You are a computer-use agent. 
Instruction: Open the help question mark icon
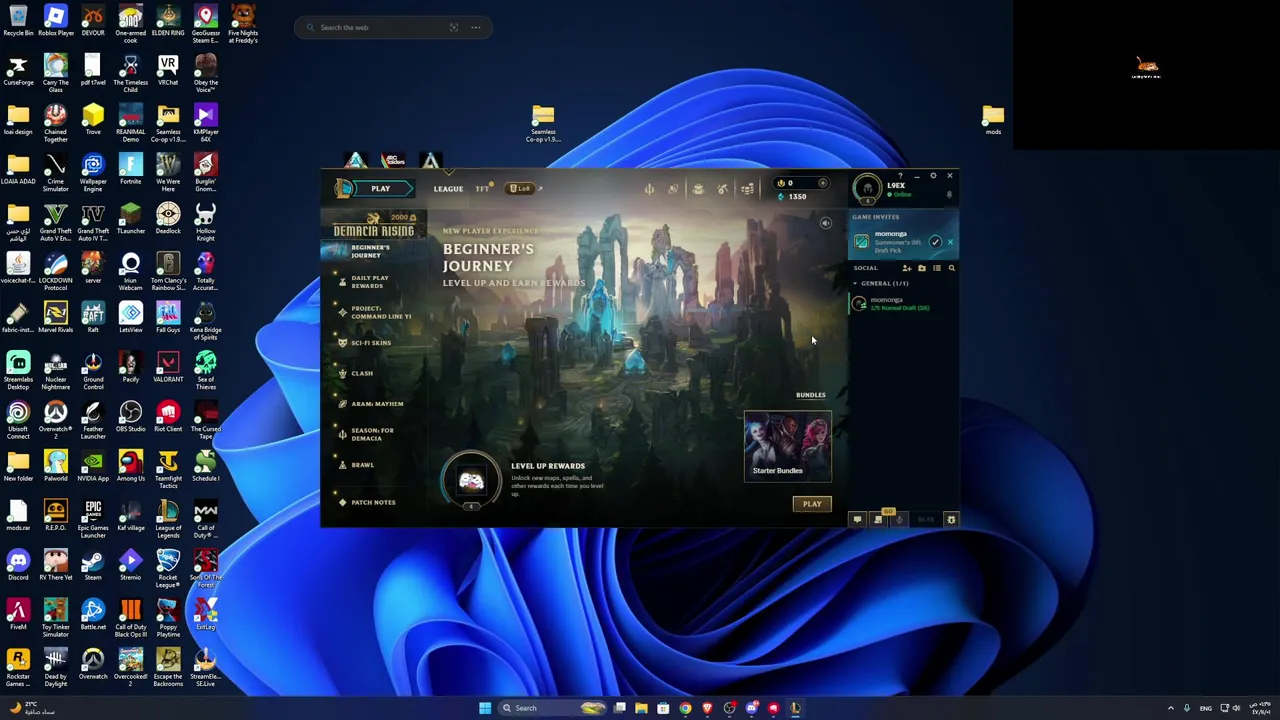click(x=900, y=176)
